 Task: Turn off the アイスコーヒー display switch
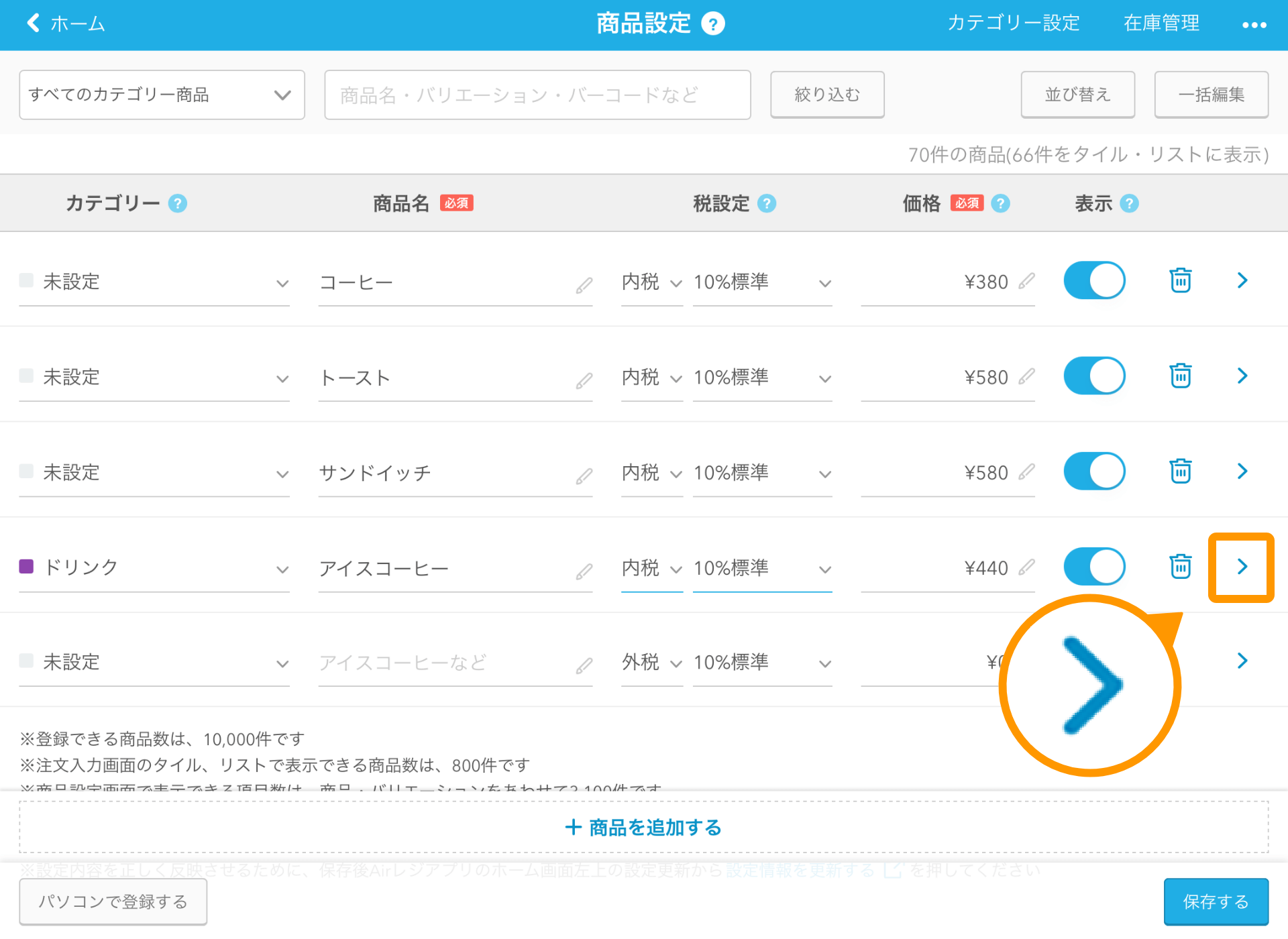[1094, 566]
